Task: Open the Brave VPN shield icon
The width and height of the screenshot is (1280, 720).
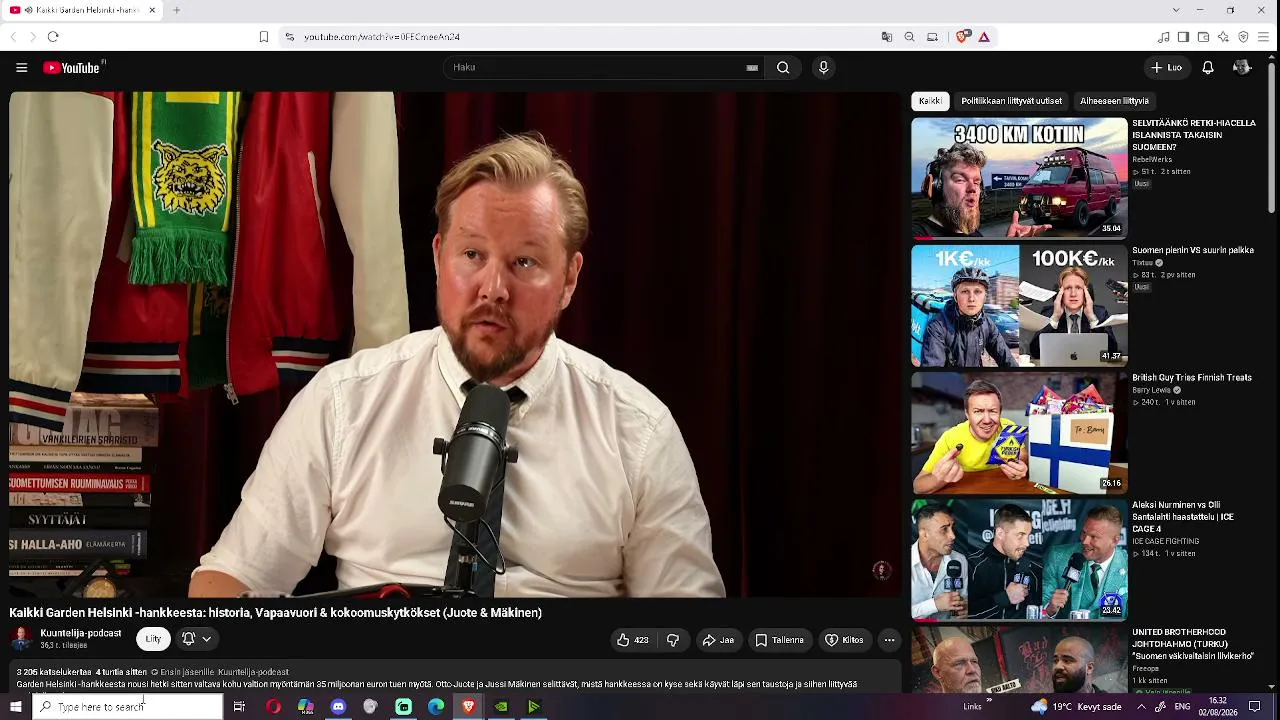Action: tap(1243, 37)
